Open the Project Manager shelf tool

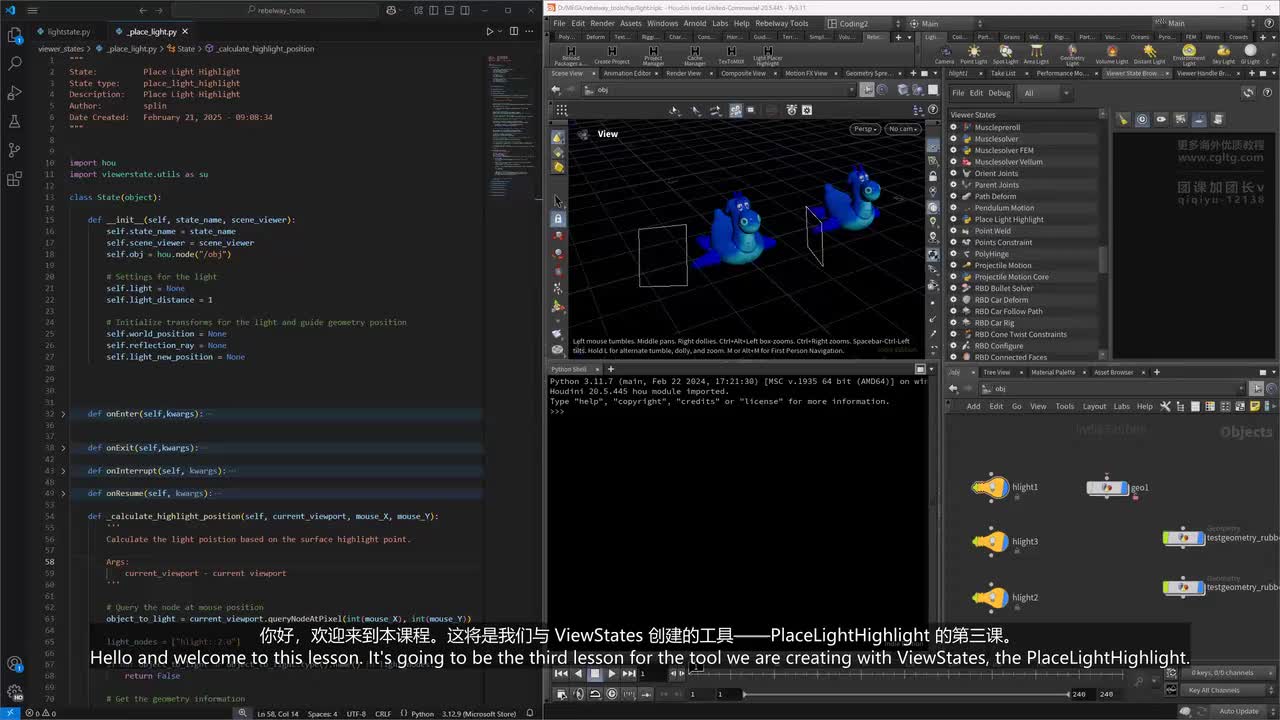pos(653,55)
